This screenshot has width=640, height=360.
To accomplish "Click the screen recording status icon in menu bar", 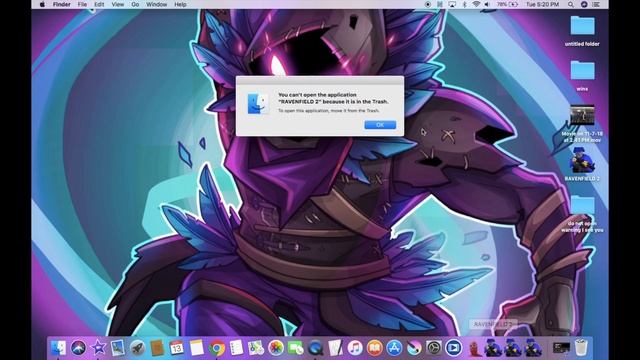I will 427,4.
